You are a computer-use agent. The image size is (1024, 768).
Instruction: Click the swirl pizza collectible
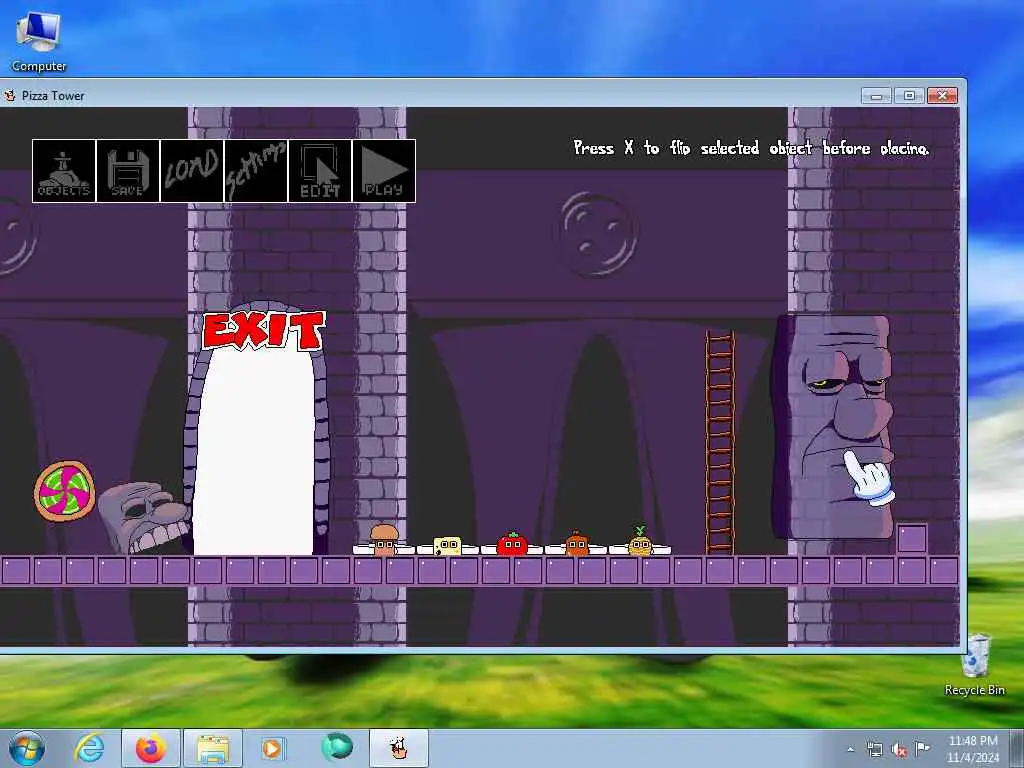click(x=65, y=491)
